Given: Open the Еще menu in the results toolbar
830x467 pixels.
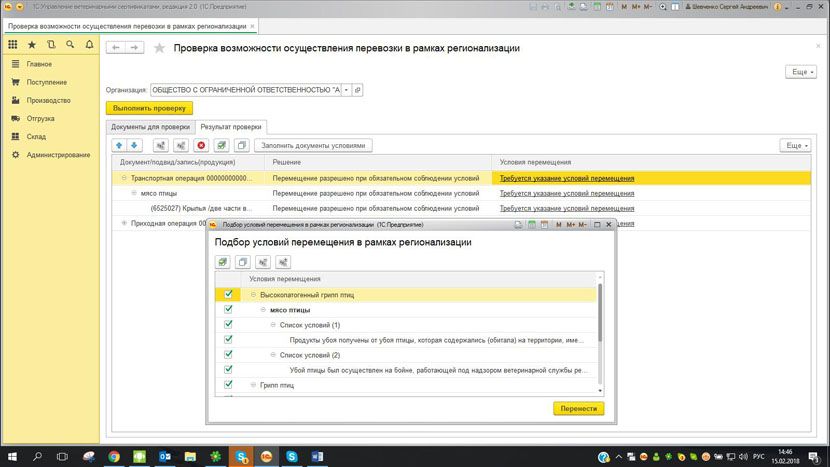Looking at the screenshot, I should pos(795,145).
